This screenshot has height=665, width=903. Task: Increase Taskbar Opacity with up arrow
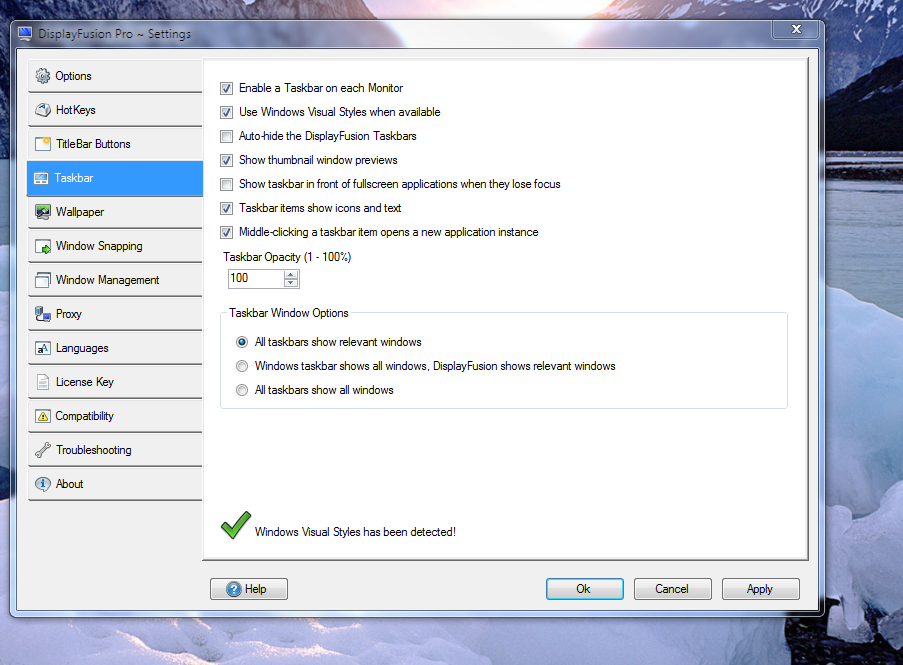point(291,274)
